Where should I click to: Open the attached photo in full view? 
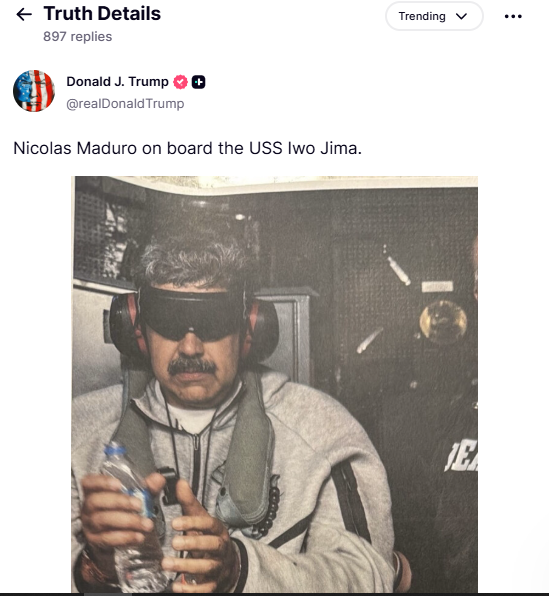click(274, 384)
